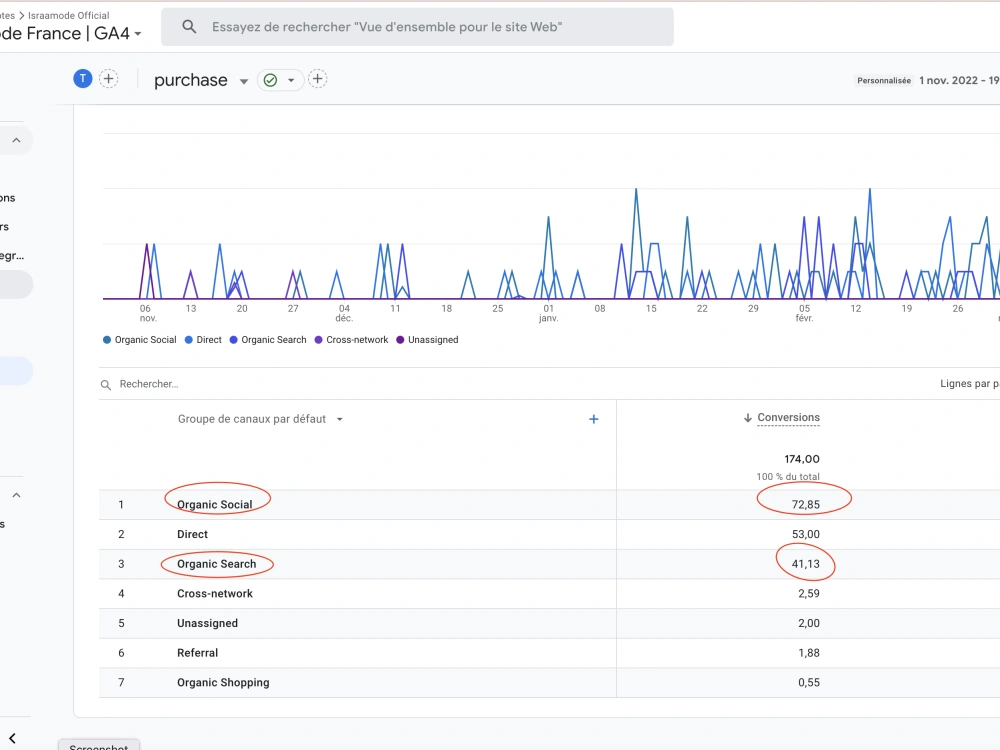This screenshot has width=1000, height=750.
Task: Click 'Lignes par page' rows selector label
Action: [969, 384]
